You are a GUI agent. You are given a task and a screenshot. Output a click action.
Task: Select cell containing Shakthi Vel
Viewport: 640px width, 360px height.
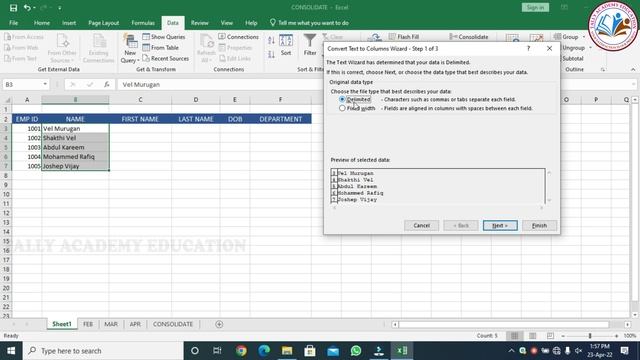point(75,138)
